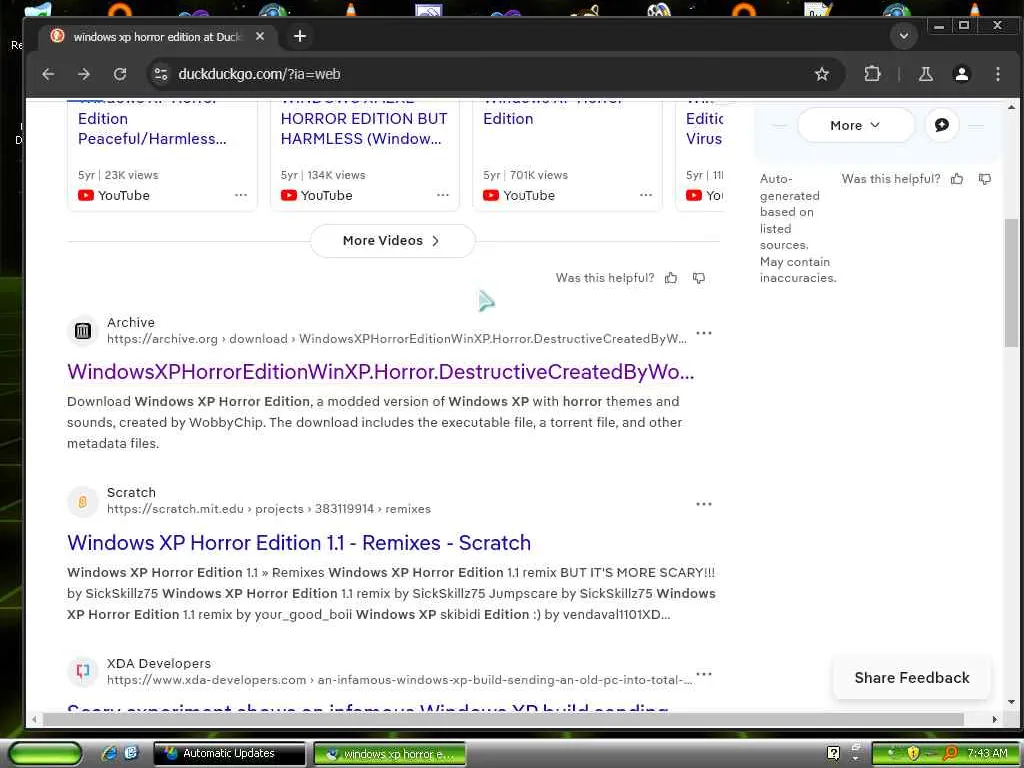Image resolution: width=1024 pixels, height=768 pixels.
Task: Open the scratch.mit.edu result URL
Action: [268, 509]
